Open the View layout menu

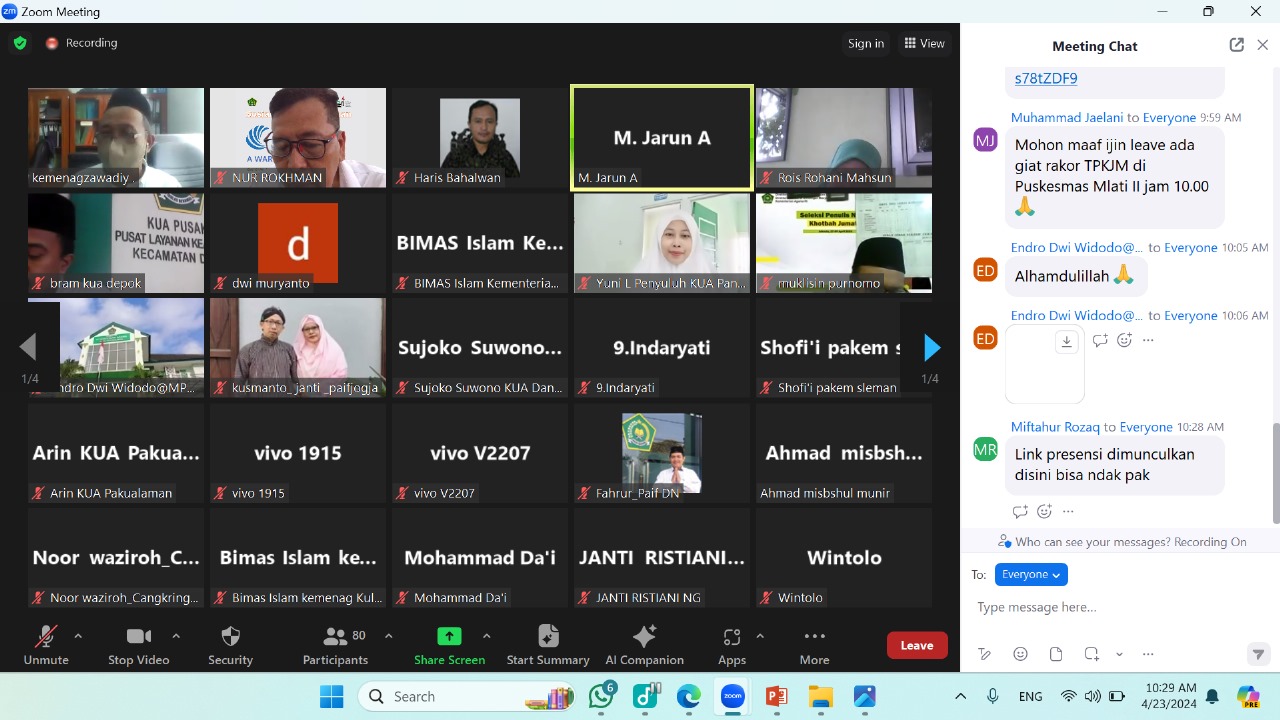click(924, 43)
